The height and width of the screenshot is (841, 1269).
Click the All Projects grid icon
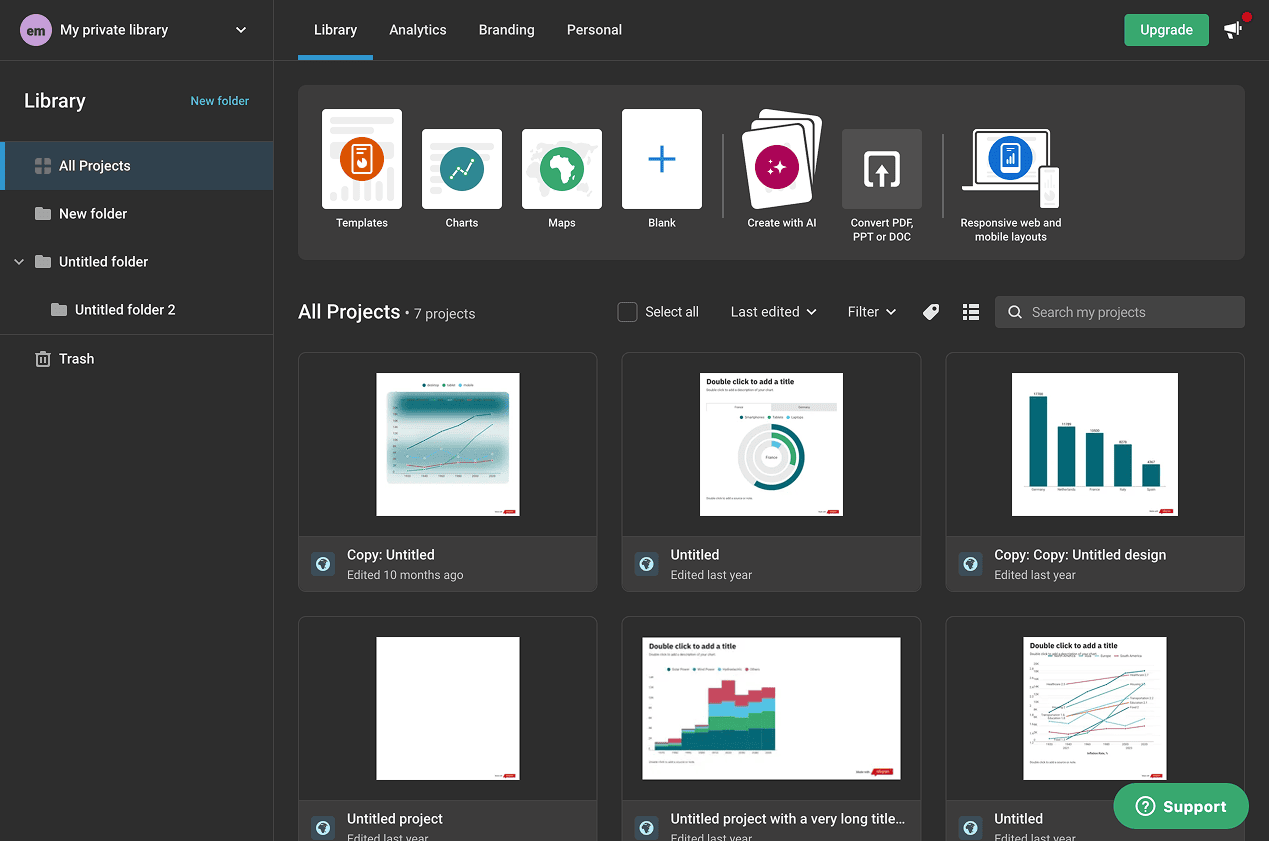point(43,166)
